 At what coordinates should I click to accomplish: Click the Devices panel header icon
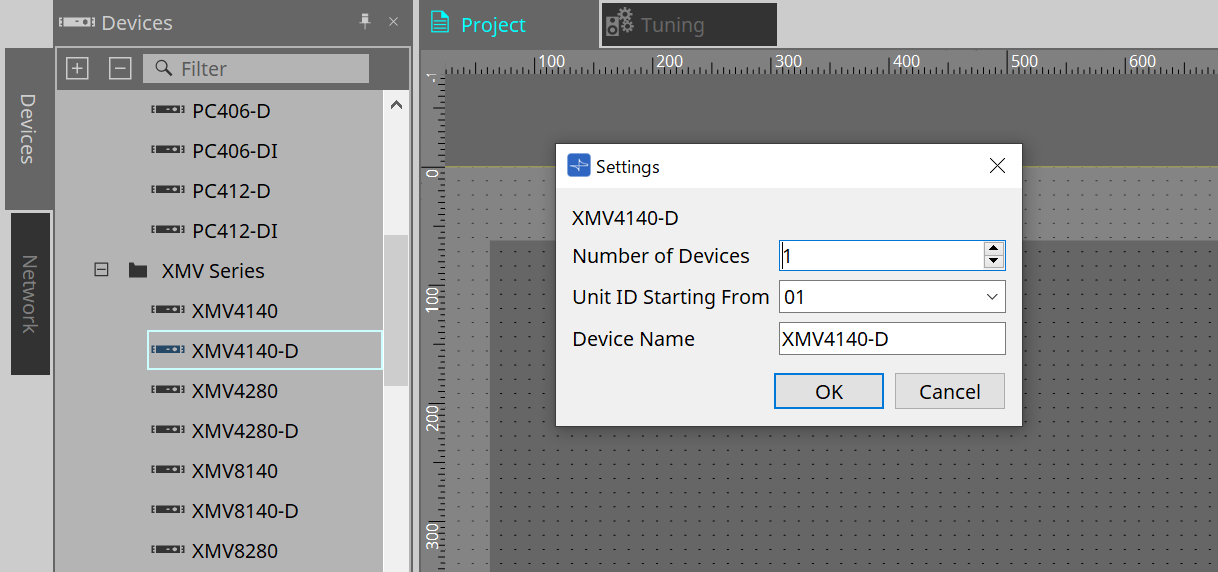click(77, 22)
